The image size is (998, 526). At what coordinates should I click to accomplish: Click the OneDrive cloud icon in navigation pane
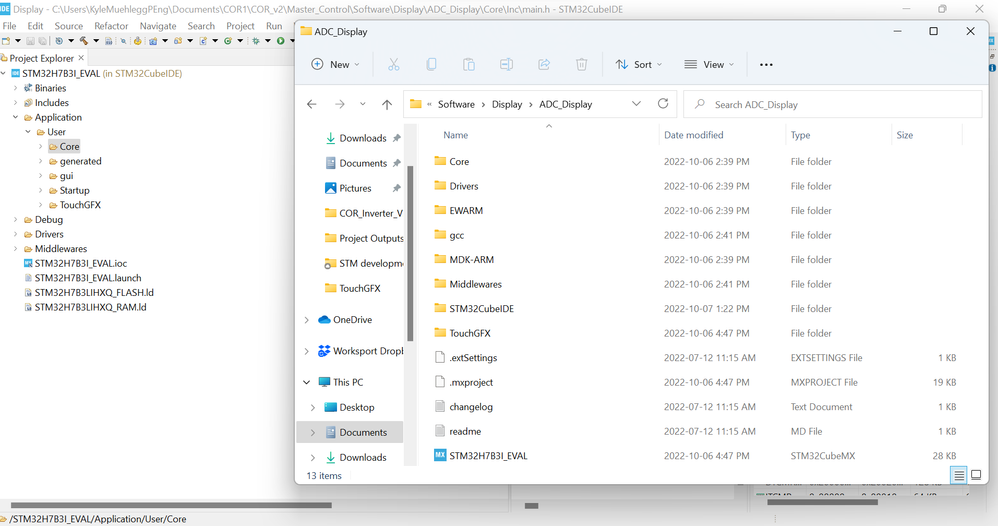point(324,320)
